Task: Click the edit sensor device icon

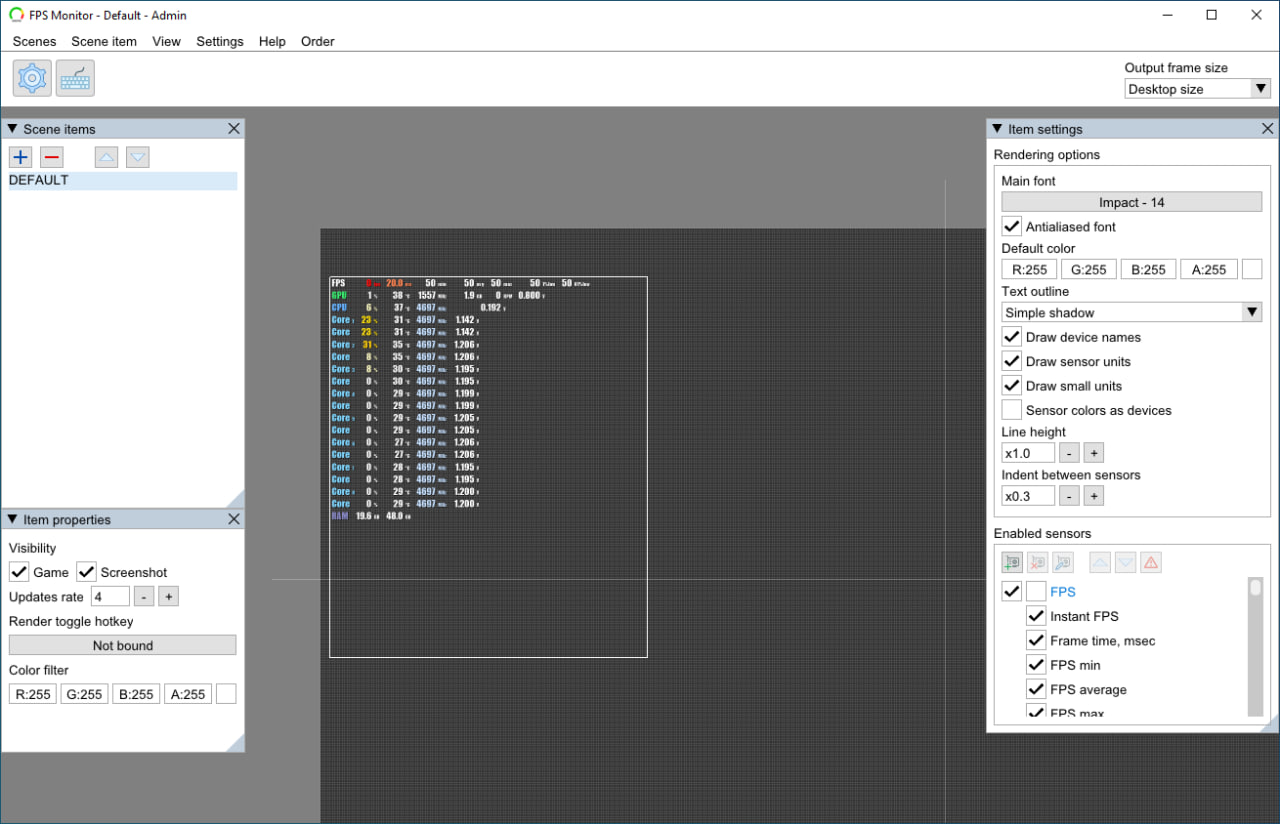Action: (1062, 563)
